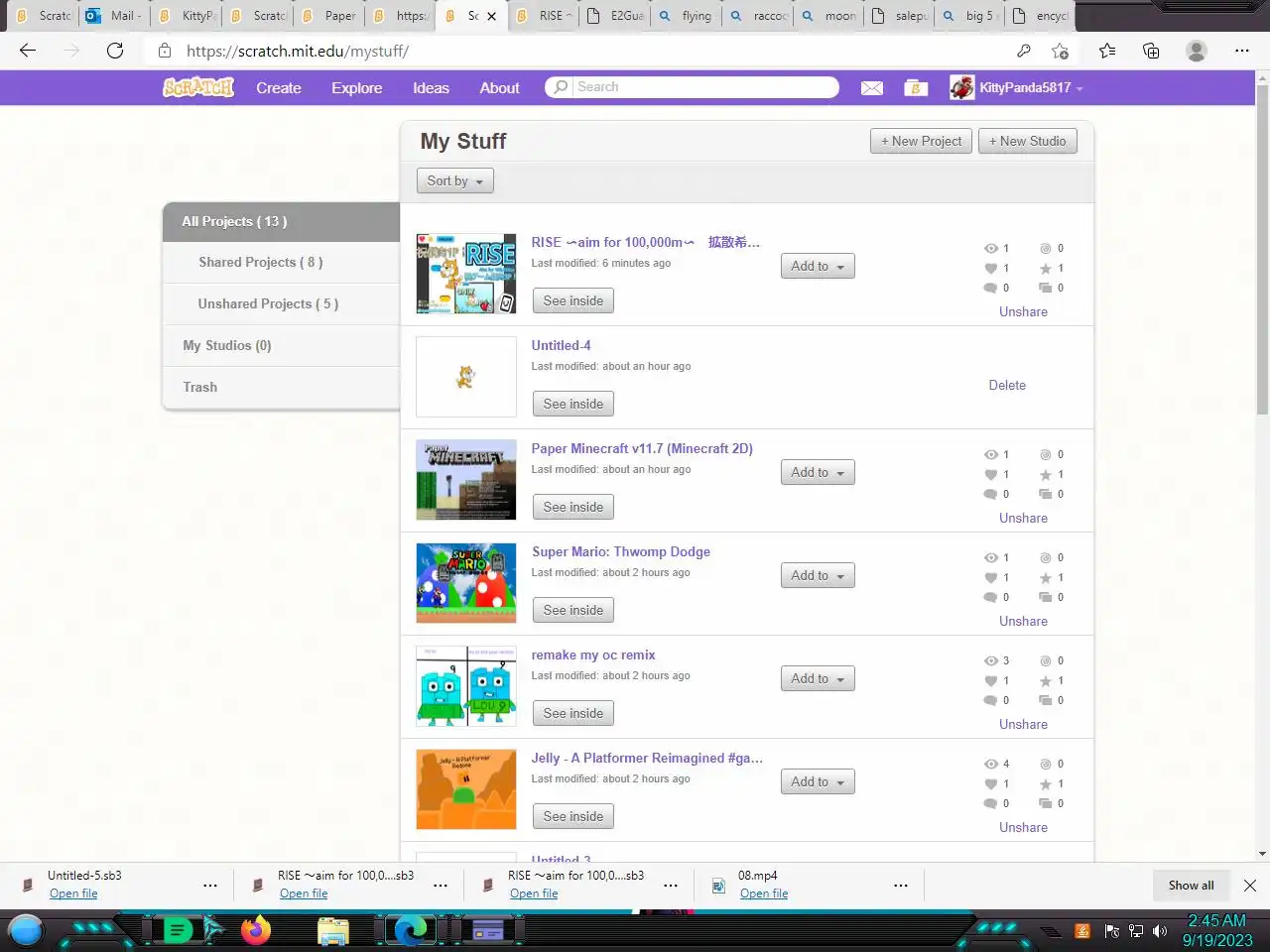
Task: Reload the page with refresh icon
Action: pos(115,51)
